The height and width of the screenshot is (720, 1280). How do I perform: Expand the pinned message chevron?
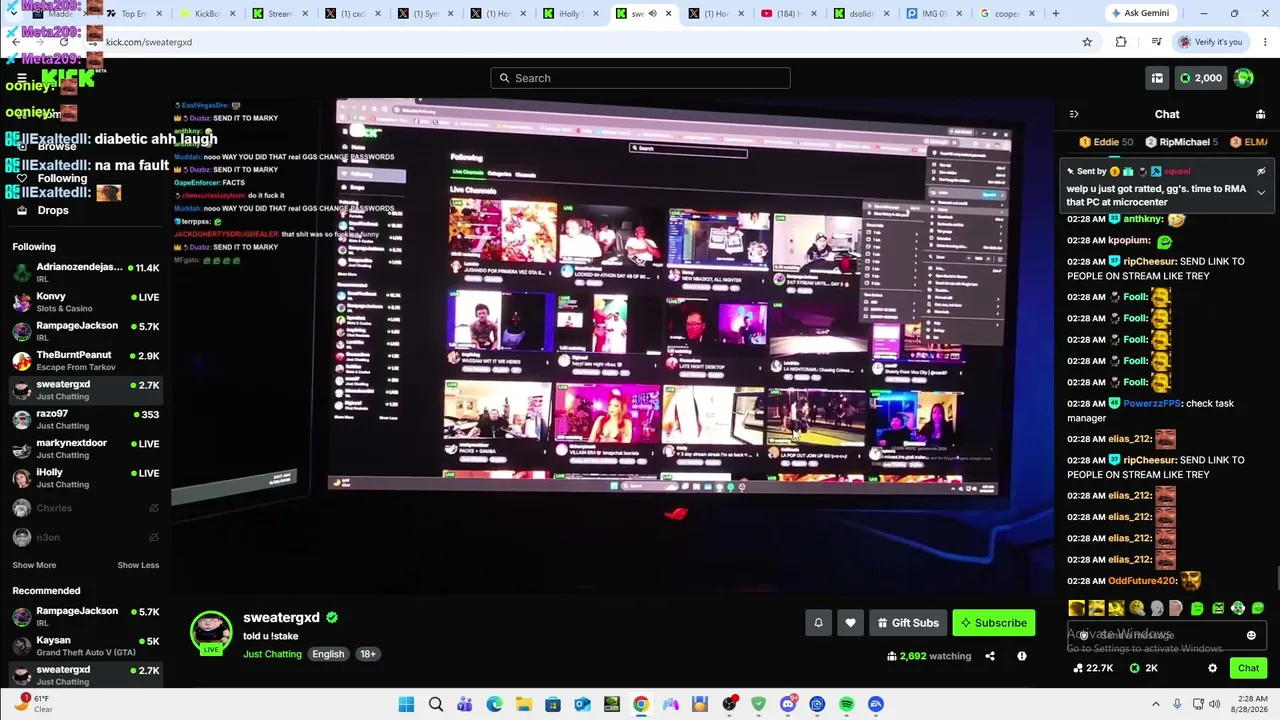1261,192
